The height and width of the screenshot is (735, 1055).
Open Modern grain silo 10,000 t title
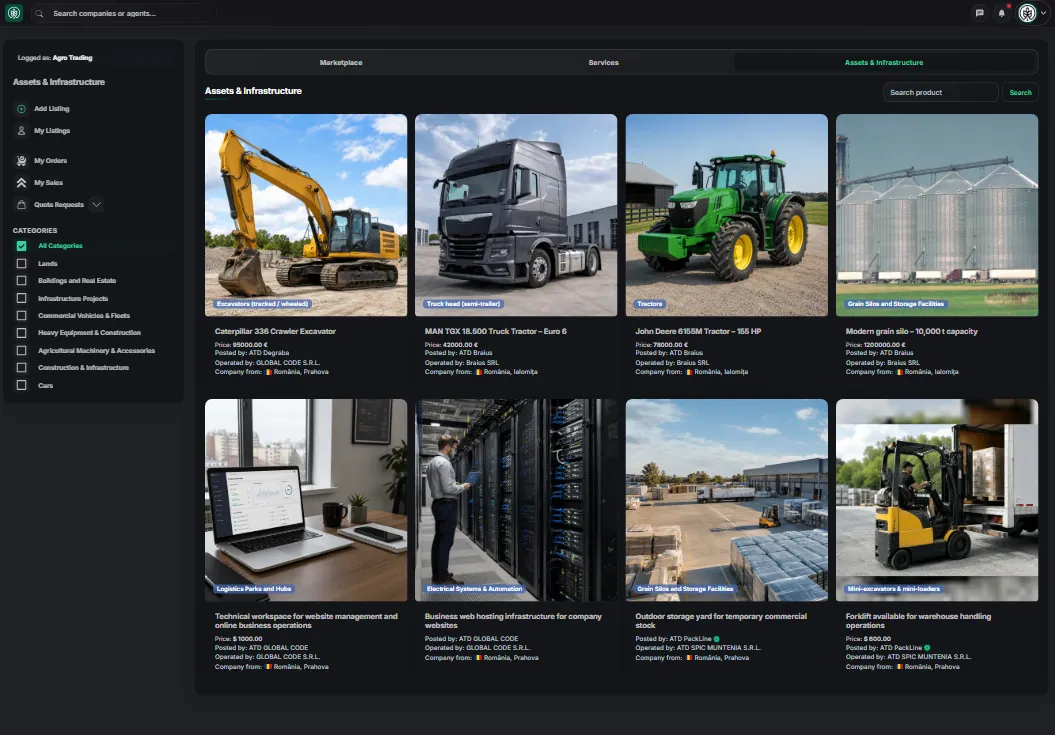click(912, 331)
